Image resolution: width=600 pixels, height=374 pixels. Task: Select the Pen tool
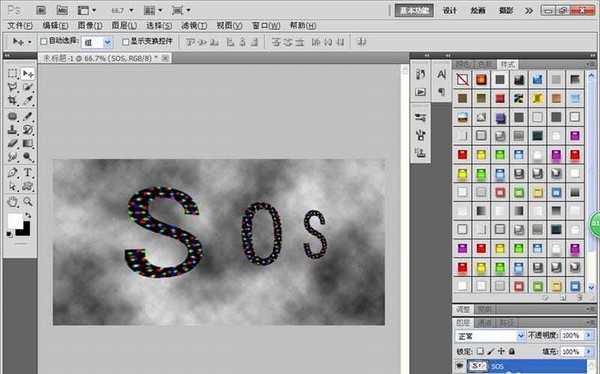13,173
